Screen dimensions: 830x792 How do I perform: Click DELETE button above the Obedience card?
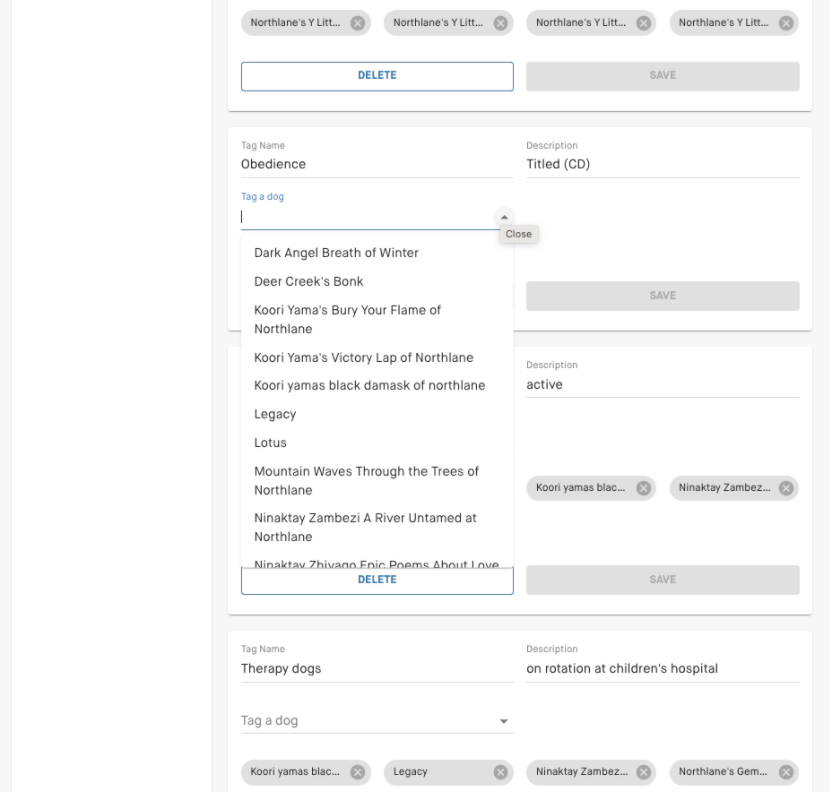click(x=377, y=76)
